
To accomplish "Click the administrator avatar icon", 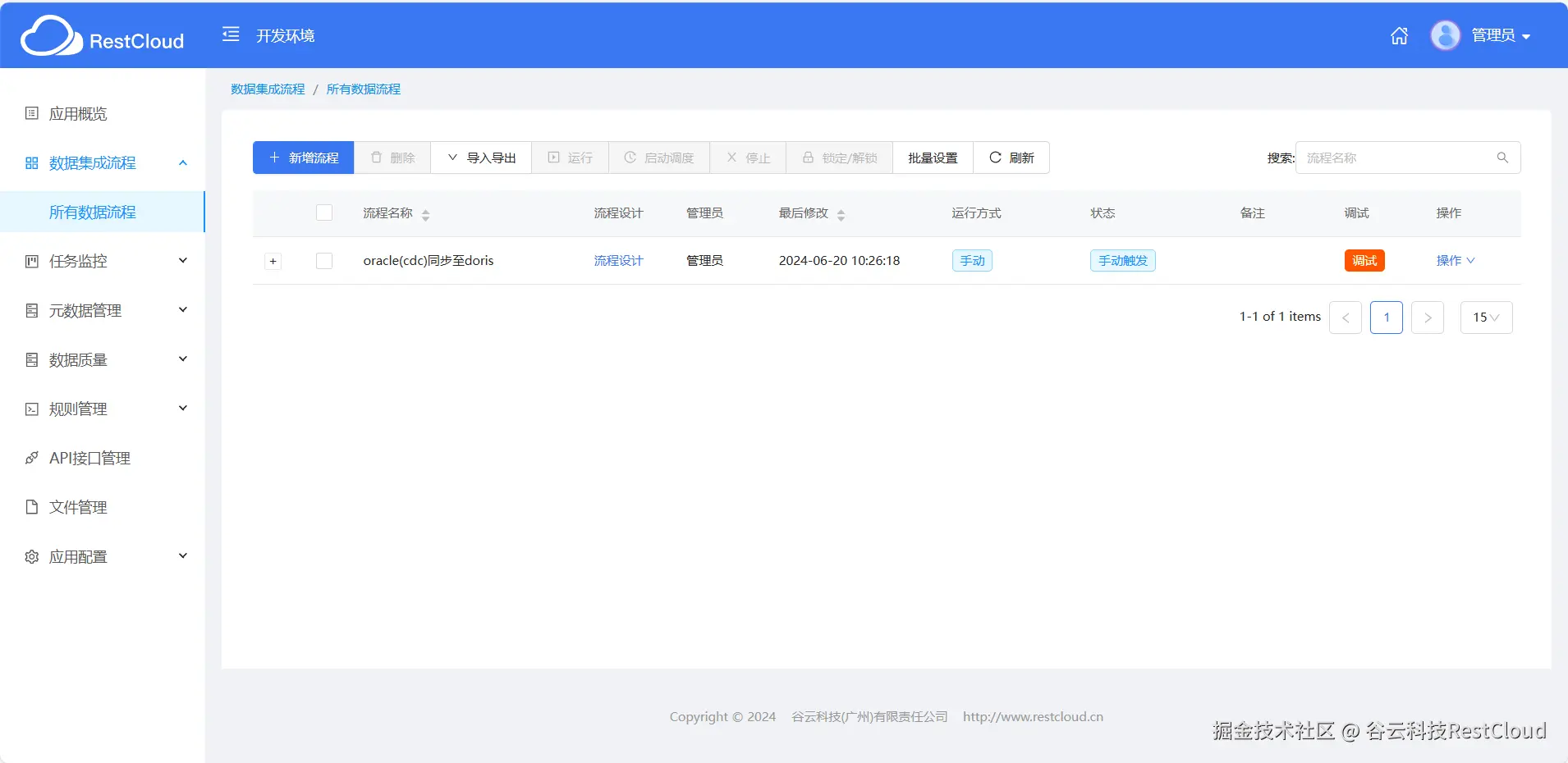I will [1445, 35].
